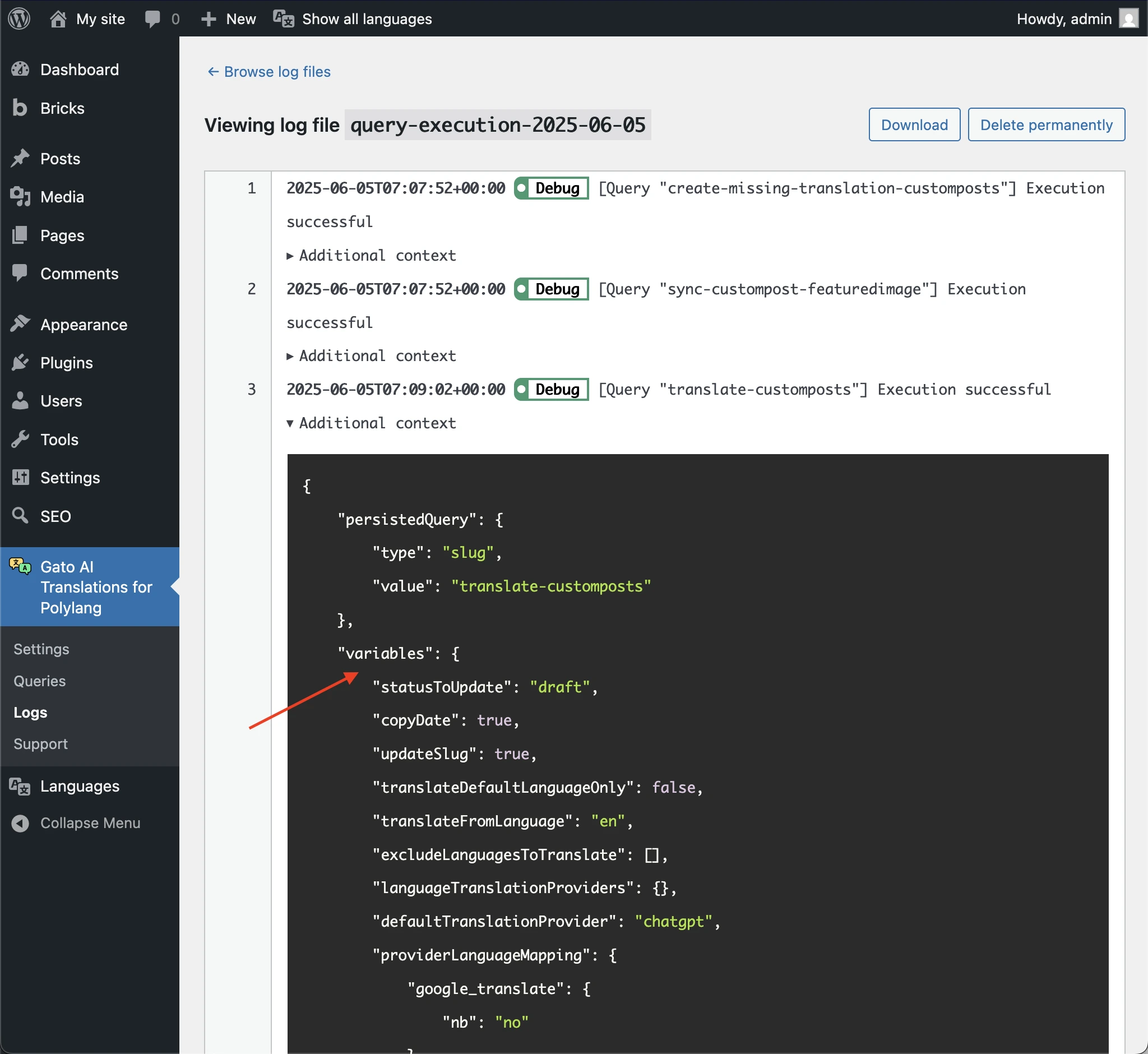Image resolution: width=1148 pixels, height=1054 pixels.
Task: Open the Comments section icon
Action: coord(21,273)
